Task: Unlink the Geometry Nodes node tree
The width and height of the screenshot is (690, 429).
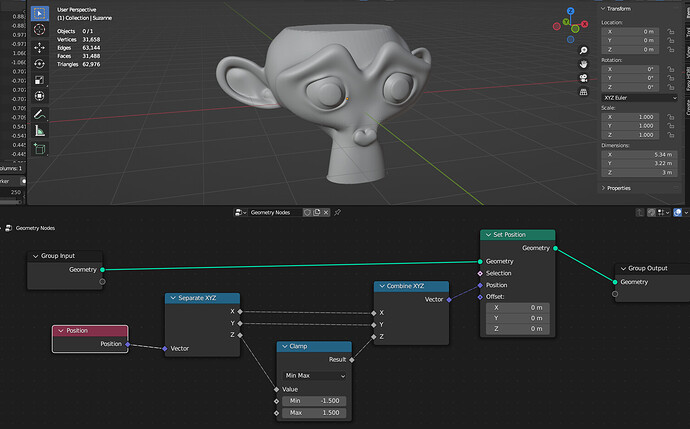Action: [326, 213]
